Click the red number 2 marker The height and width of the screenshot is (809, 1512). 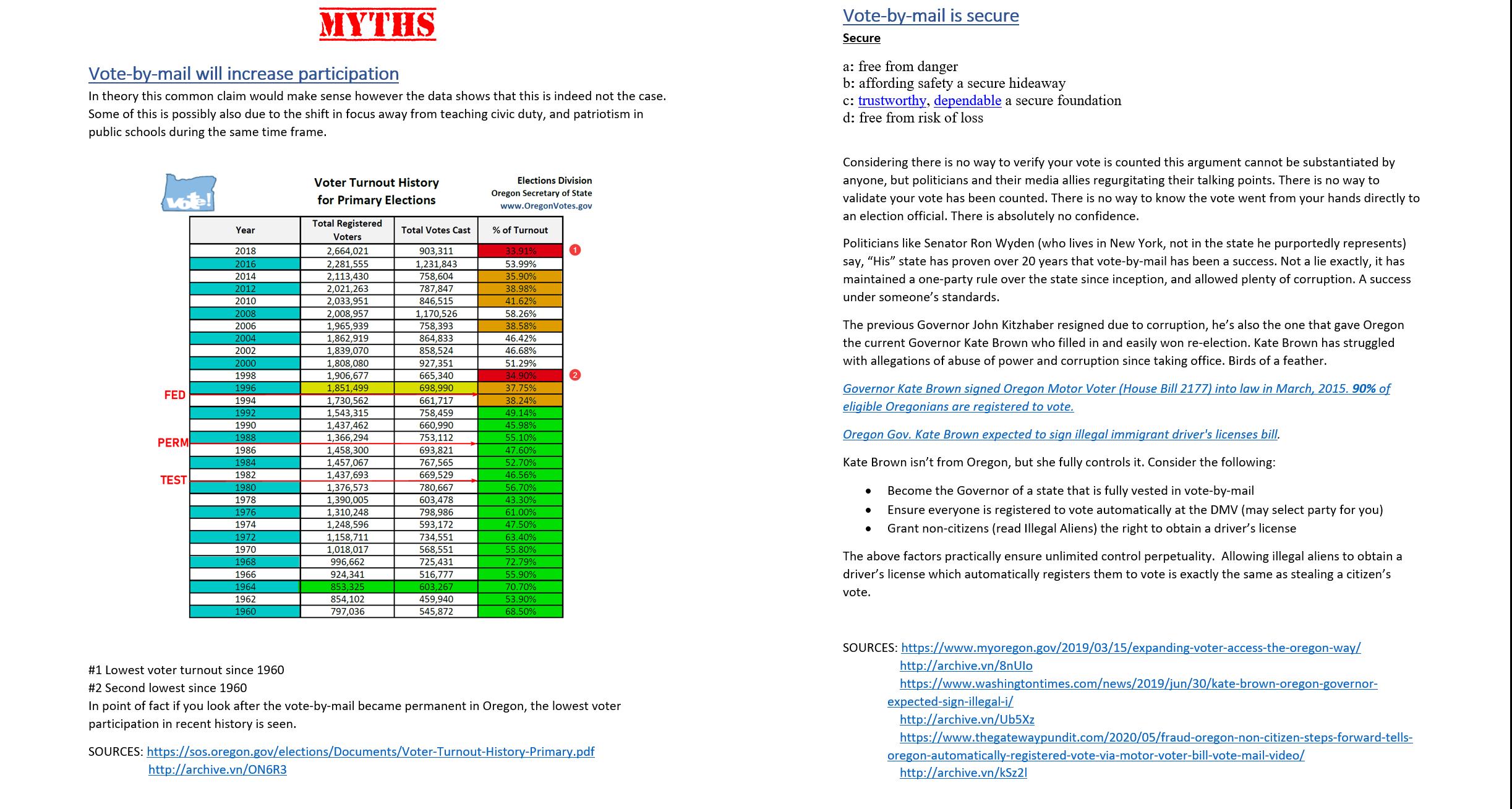tap(574, 375)
